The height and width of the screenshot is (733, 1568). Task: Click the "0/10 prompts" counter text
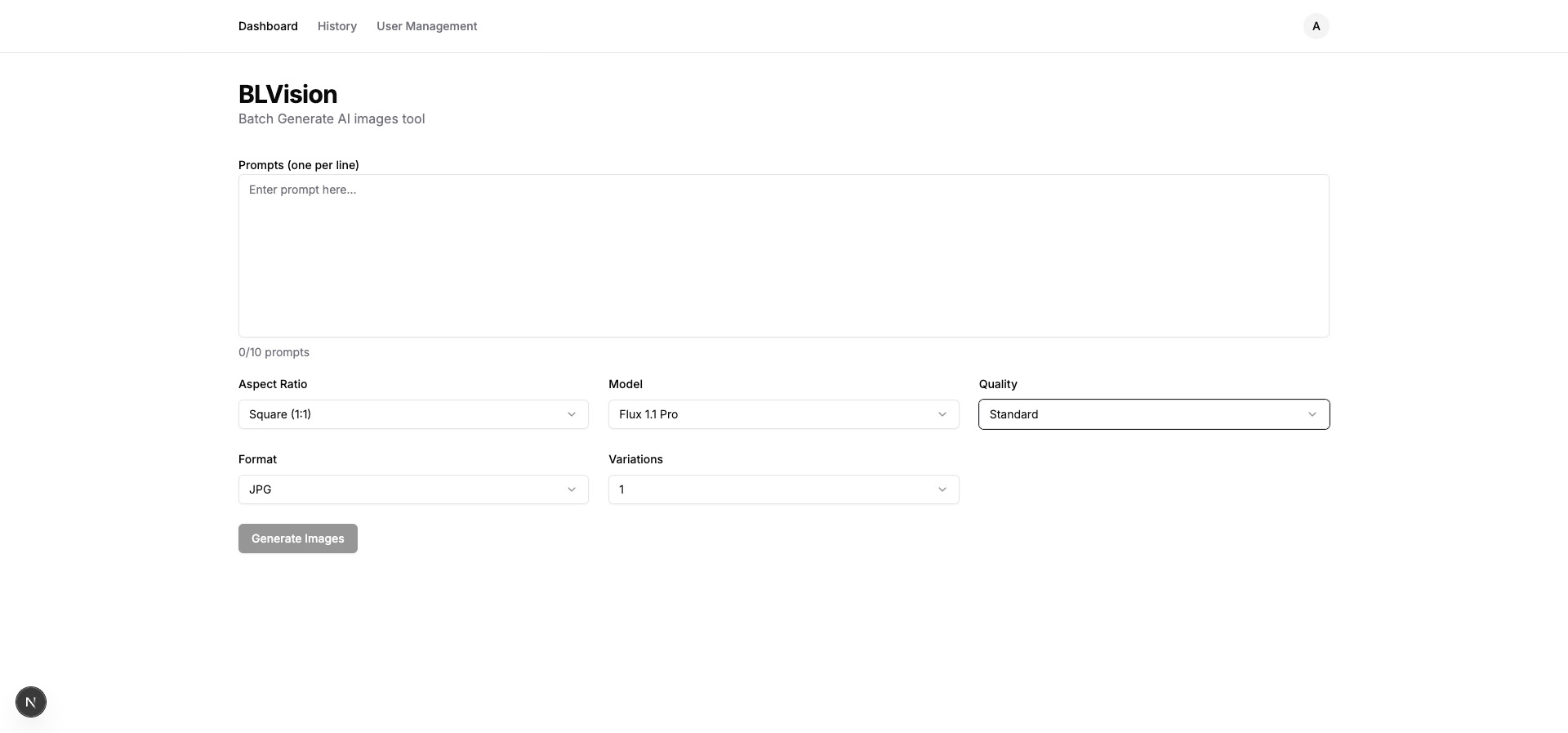pyautogui.click(x=274, y=352)
